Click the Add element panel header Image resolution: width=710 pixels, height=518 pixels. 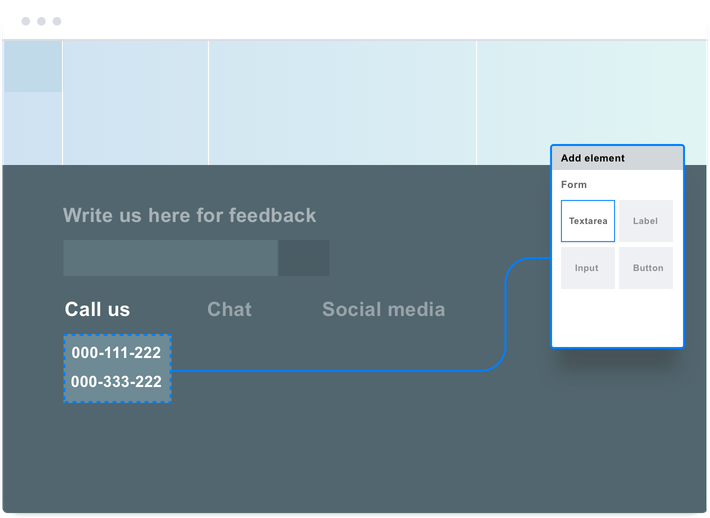click(x=617, y=158)
